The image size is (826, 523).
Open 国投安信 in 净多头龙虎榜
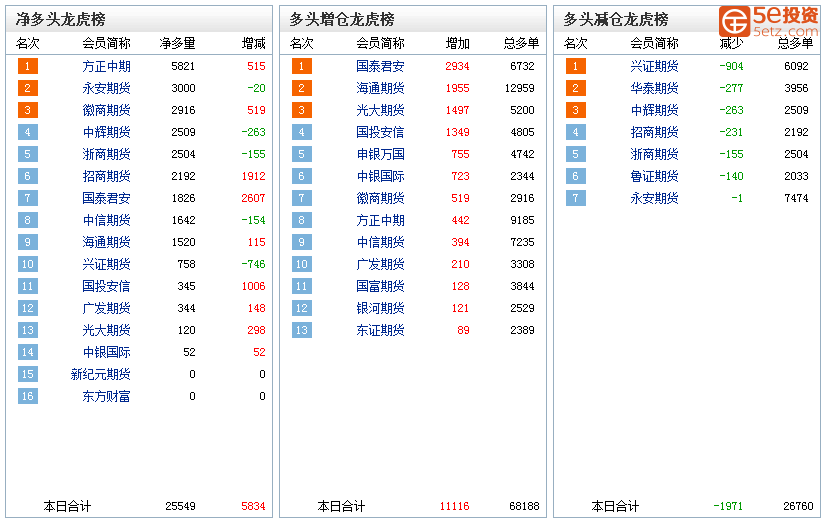(x=106, y=287)
